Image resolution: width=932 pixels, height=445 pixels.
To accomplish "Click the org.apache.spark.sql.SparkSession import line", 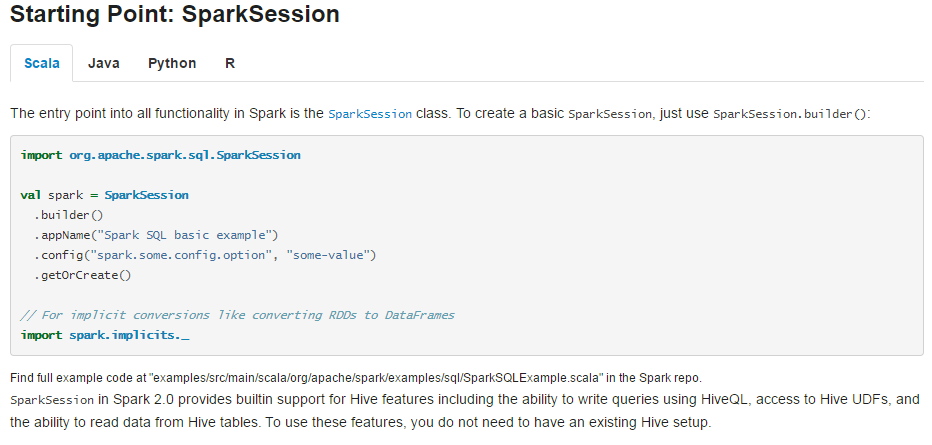I will coord(160,155).
